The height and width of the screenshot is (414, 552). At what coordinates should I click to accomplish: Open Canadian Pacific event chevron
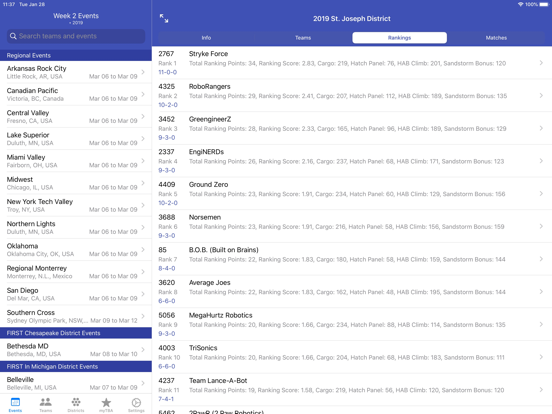click(x=143, y=94)
